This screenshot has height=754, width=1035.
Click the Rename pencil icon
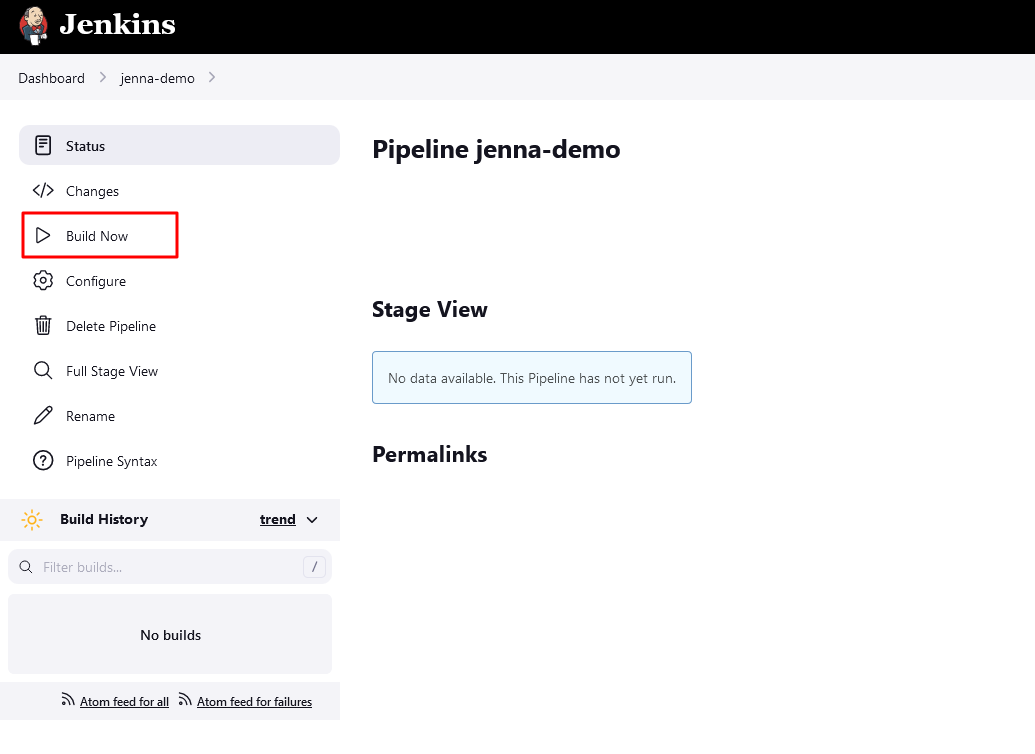point(43,415)
